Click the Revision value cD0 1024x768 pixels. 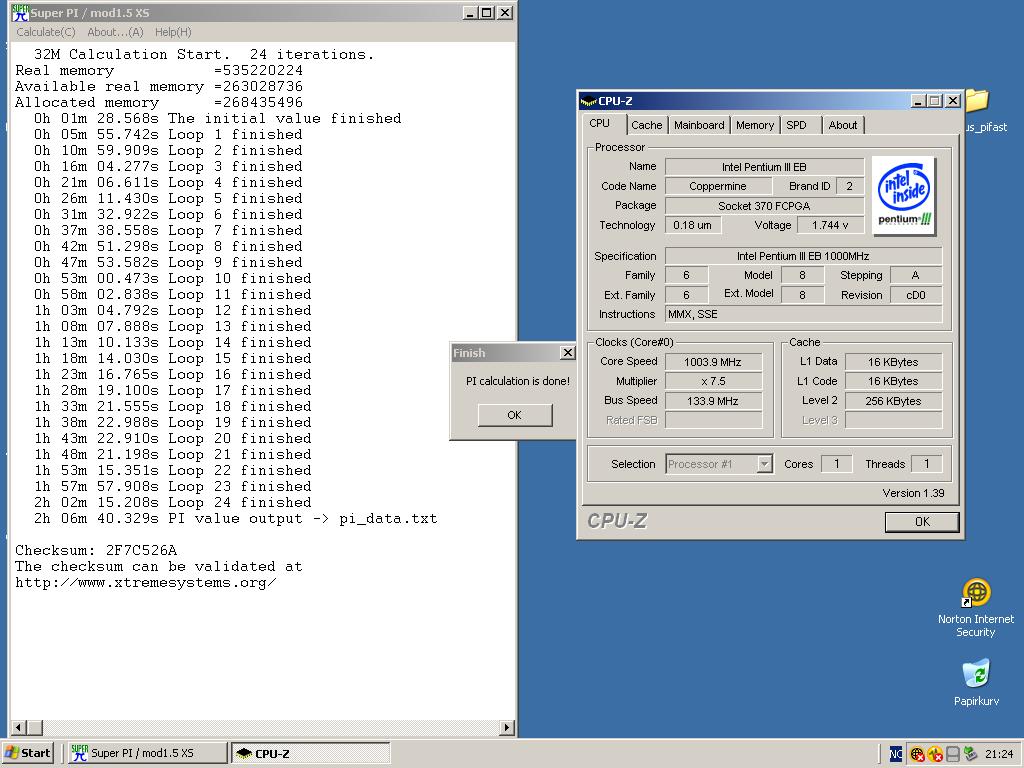916,295
